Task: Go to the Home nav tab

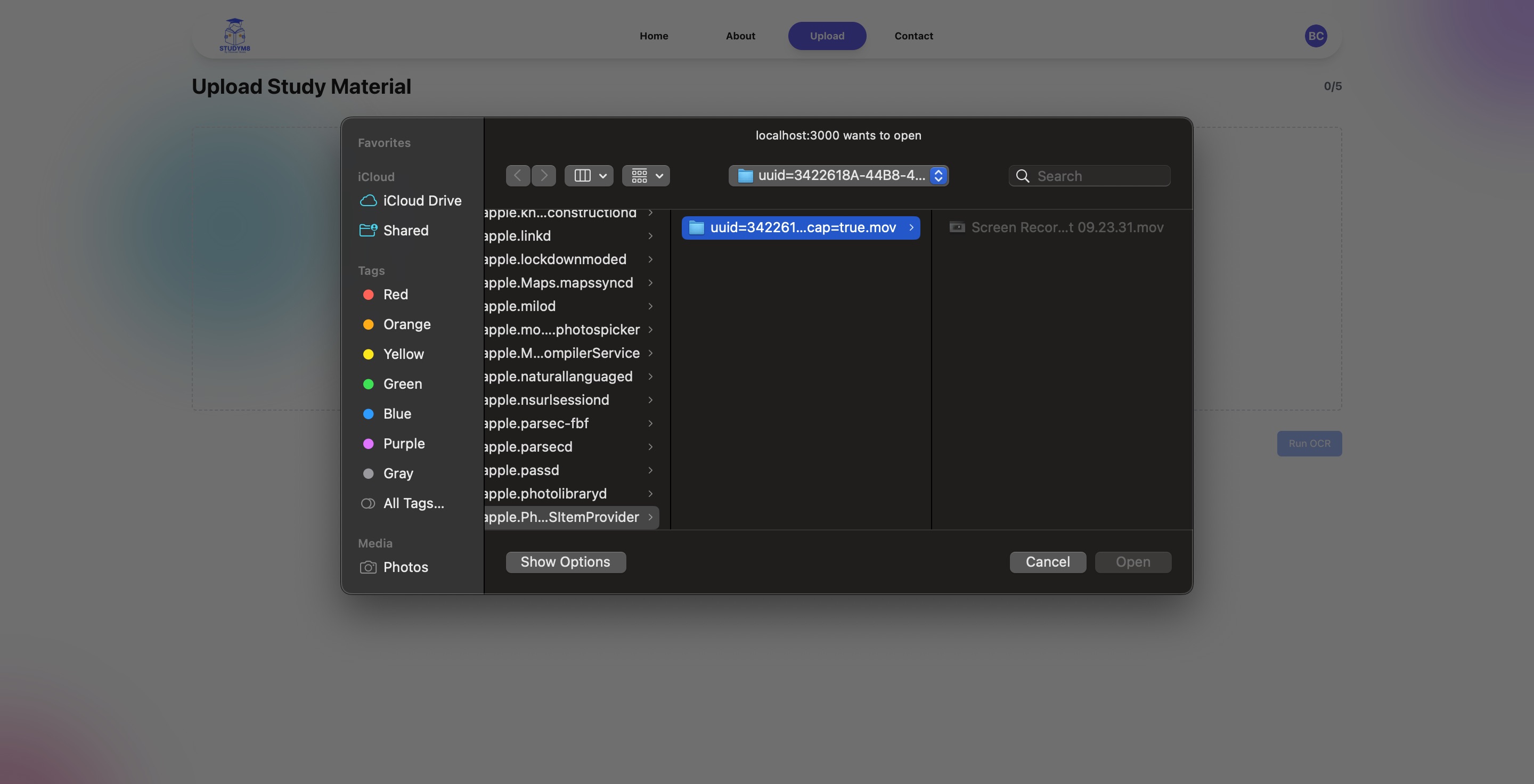Action: 654,36
